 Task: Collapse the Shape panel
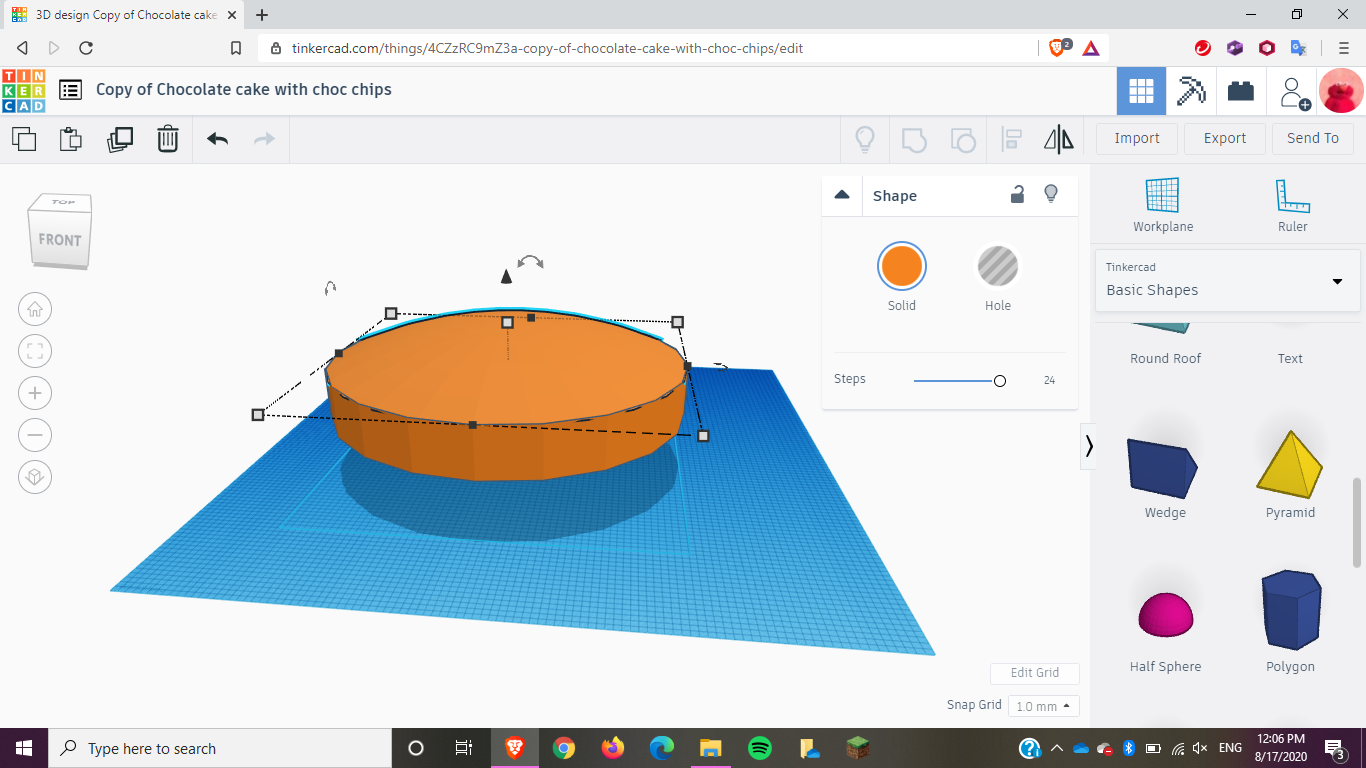point(842,195)
